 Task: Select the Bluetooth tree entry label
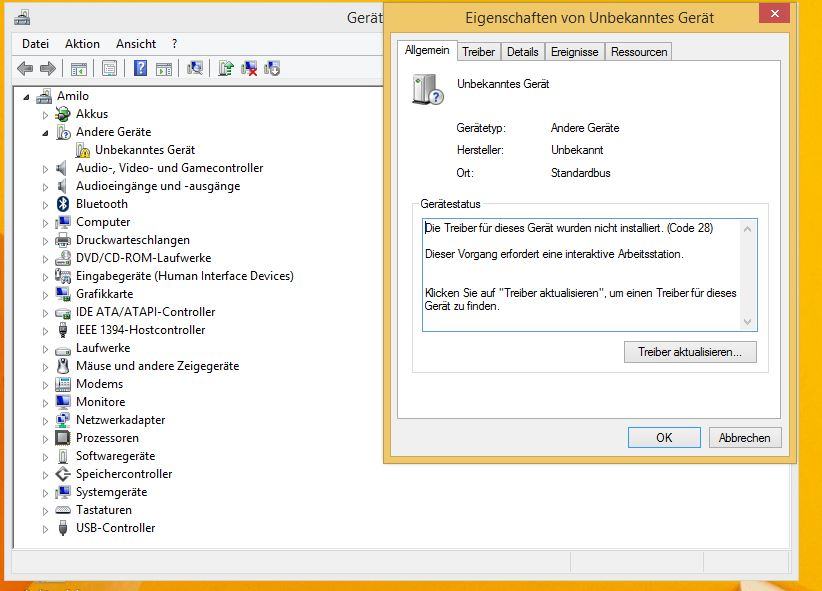(x=102, y=204)
